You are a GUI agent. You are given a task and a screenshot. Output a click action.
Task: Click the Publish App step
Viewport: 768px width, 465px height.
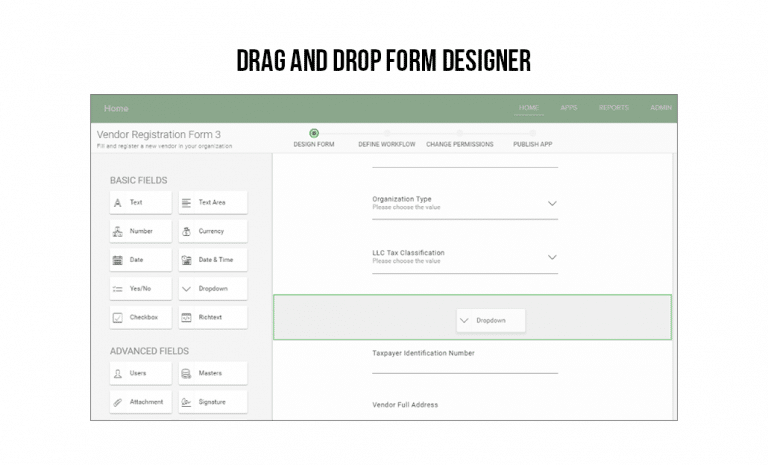[x=531, y=144]
